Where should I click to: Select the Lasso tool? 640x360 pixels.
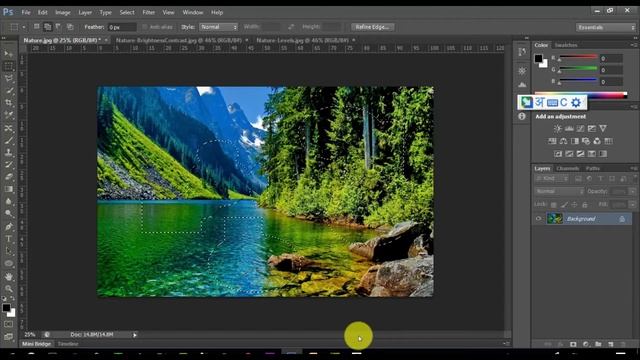pos(8,78)
